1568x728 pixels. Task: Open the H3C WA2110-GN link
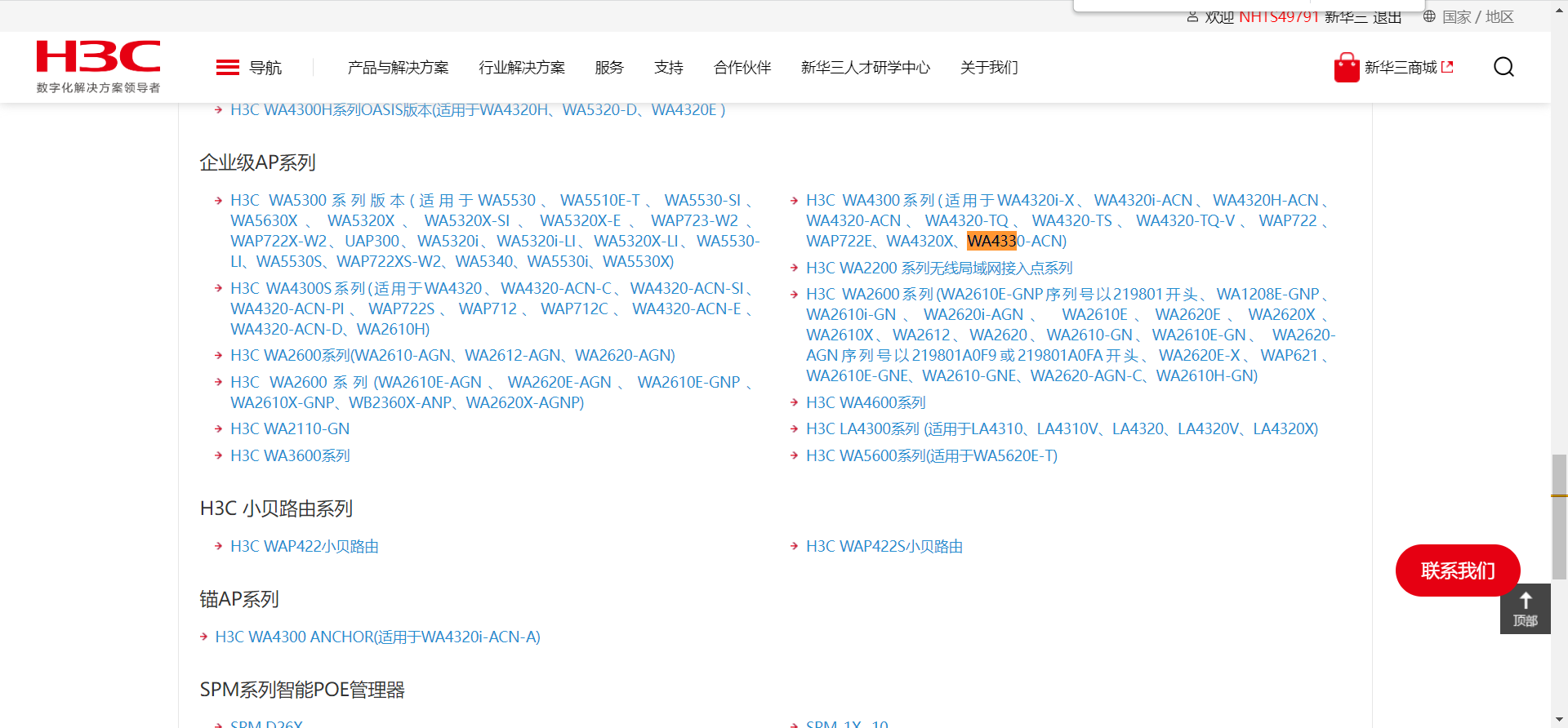[x=290, y=429]
